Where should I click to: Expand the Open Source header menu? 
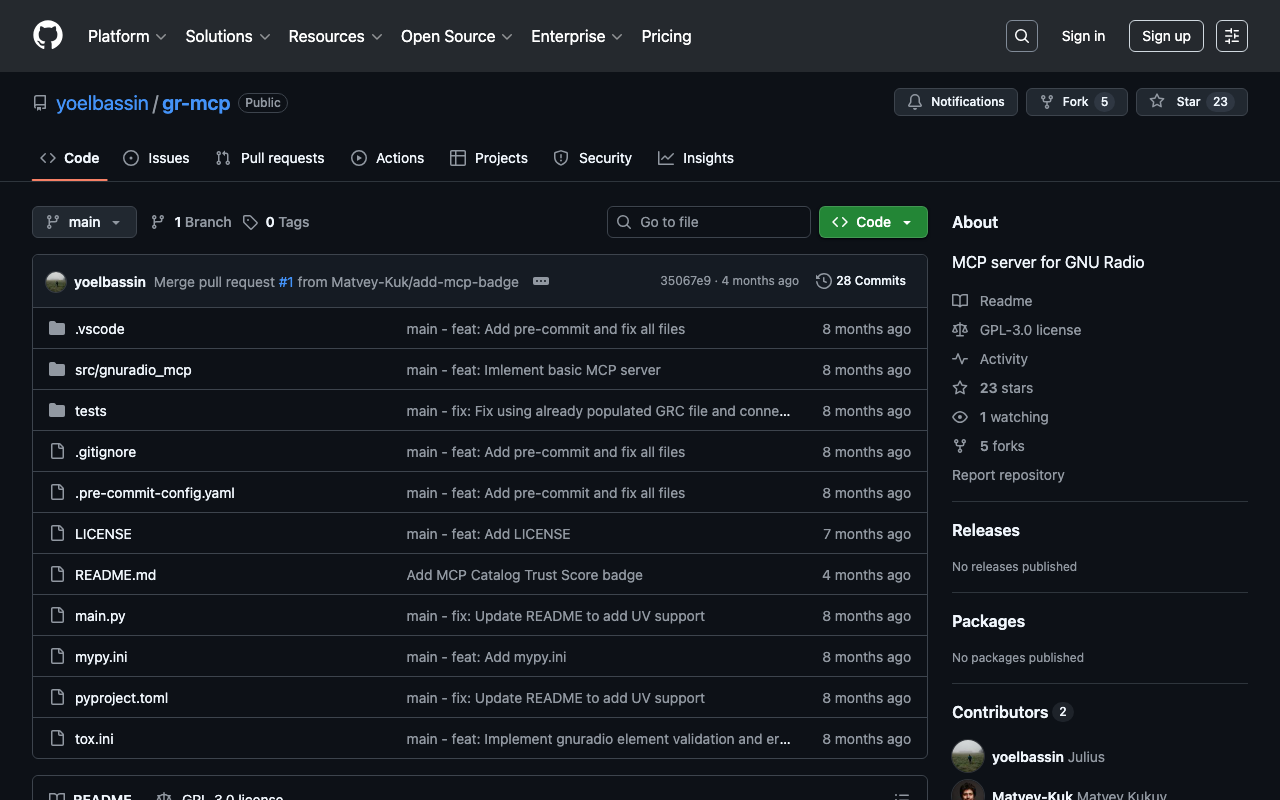pos(456,36)
